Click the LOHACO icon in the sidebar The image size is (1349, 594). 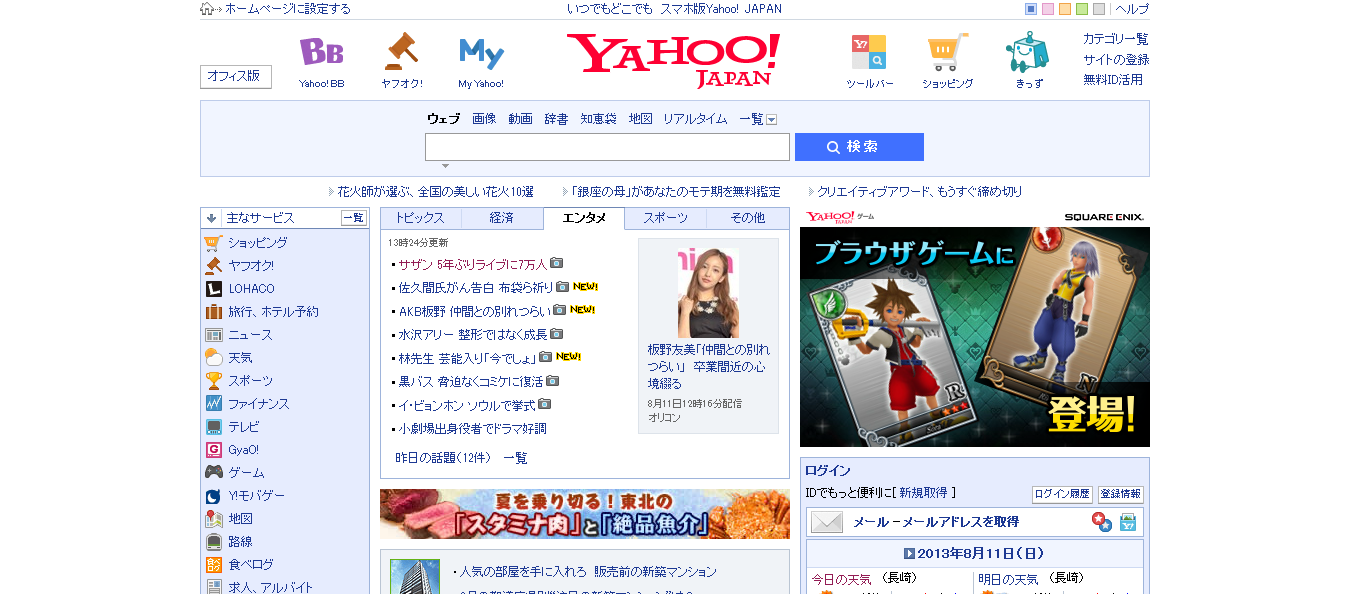(x=213, y=288)
